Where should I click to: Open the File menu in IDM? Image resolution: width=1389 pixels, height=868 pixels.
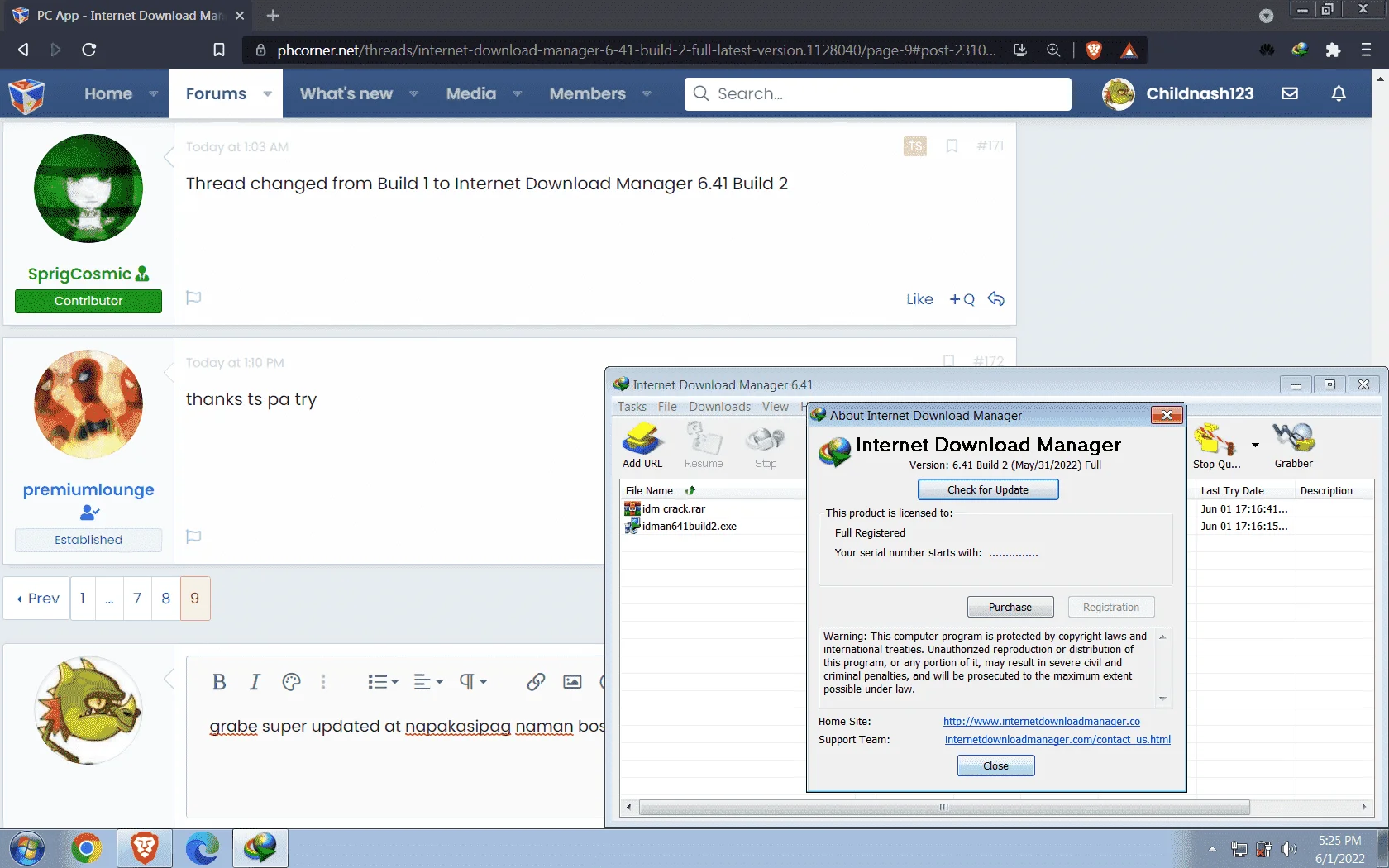pyautogui.click(x=667, y=407)
